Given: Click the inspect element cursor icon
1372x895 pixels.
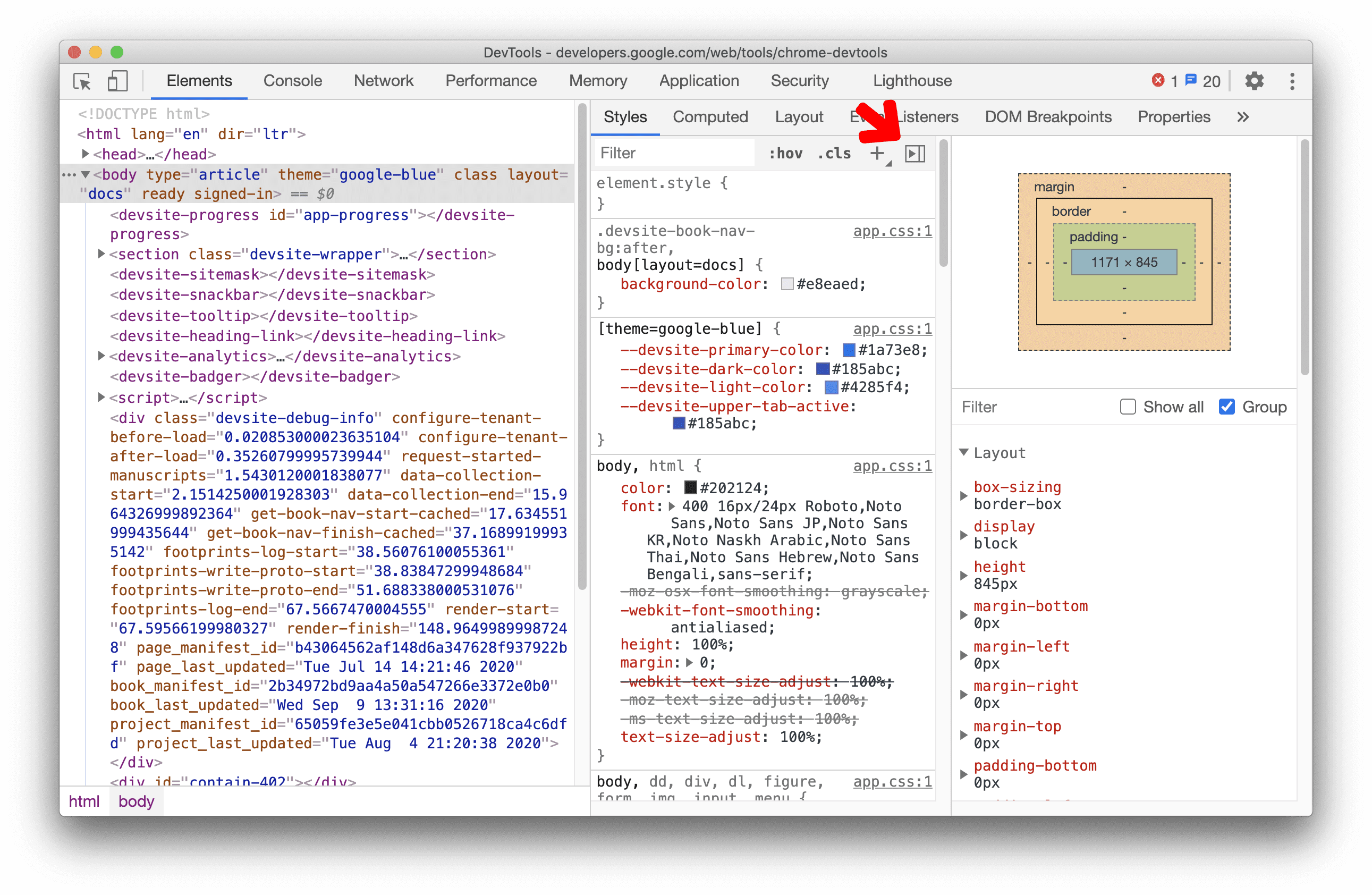Looking at the screenshot, I should coord(82,82).
